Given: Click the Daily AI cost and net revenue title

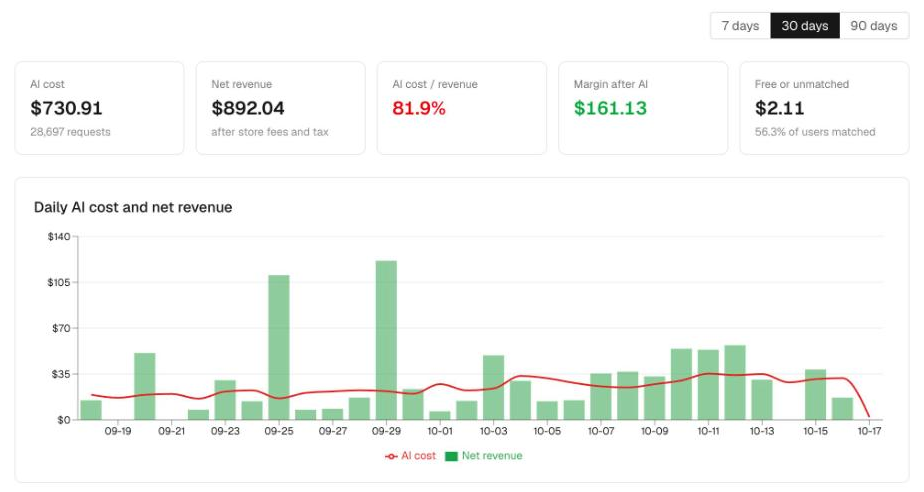Looking at the screenshot, I should click(x=133, y=207).
